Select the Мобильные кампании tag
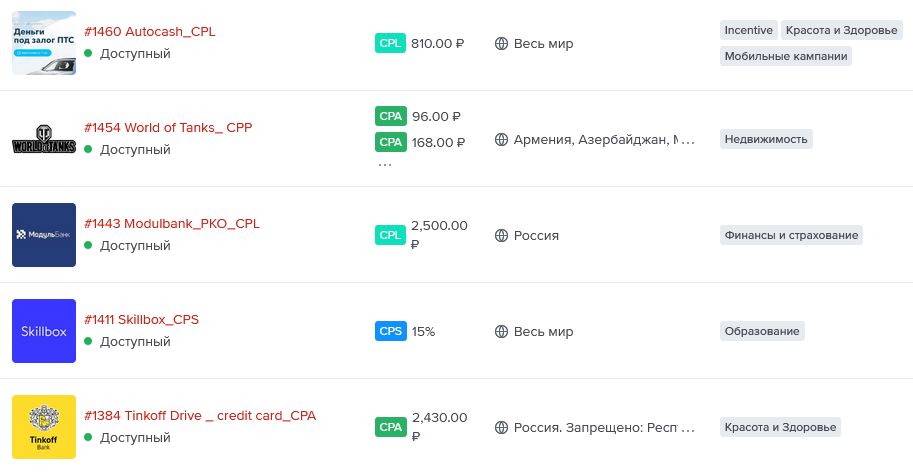913x472 pixels. pyautogui.click(x=786, y=56)
